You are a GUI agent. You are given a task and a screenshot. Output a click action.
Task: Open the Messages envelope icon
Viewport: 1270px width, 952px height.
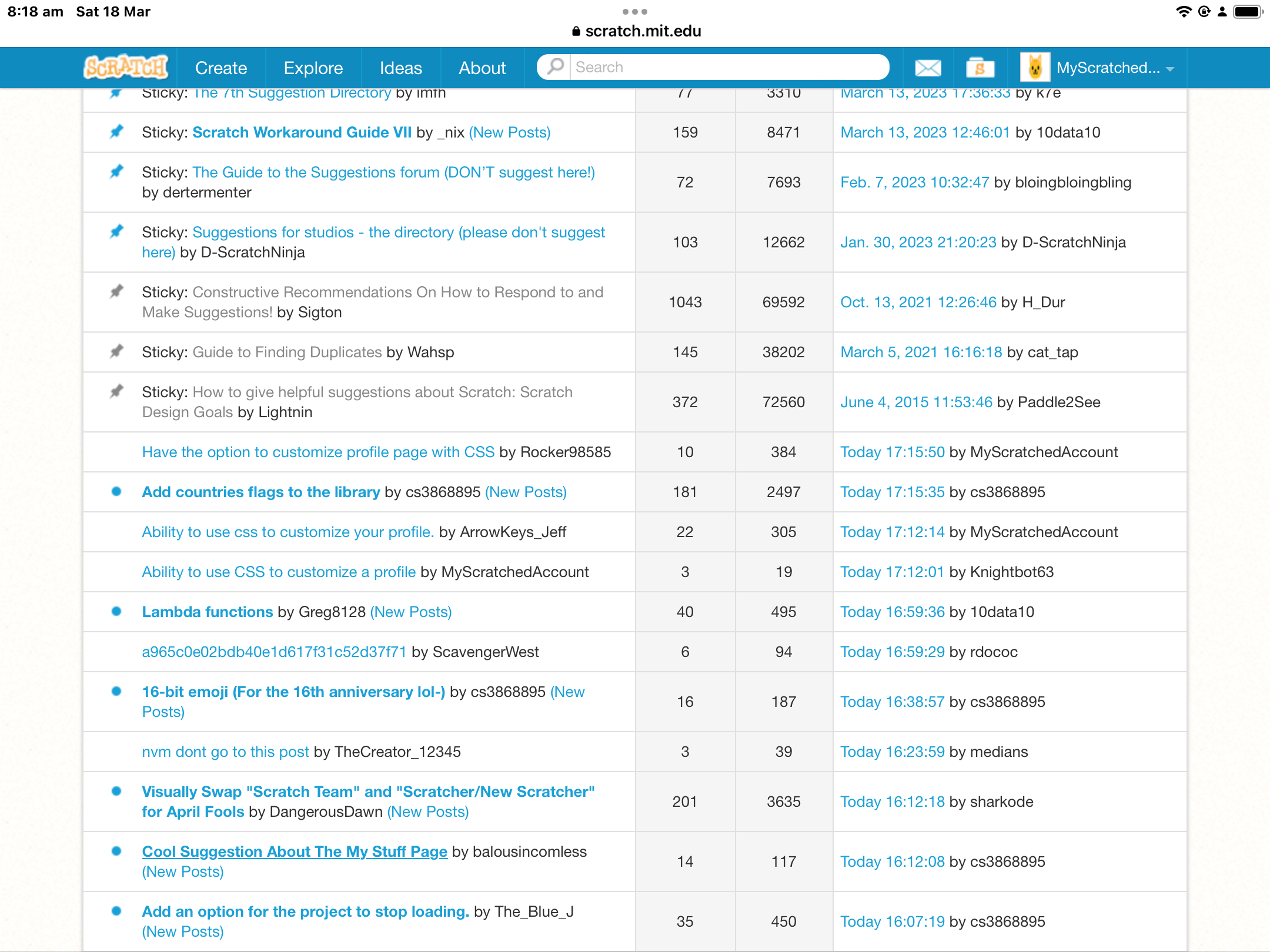tap(928, 68)
